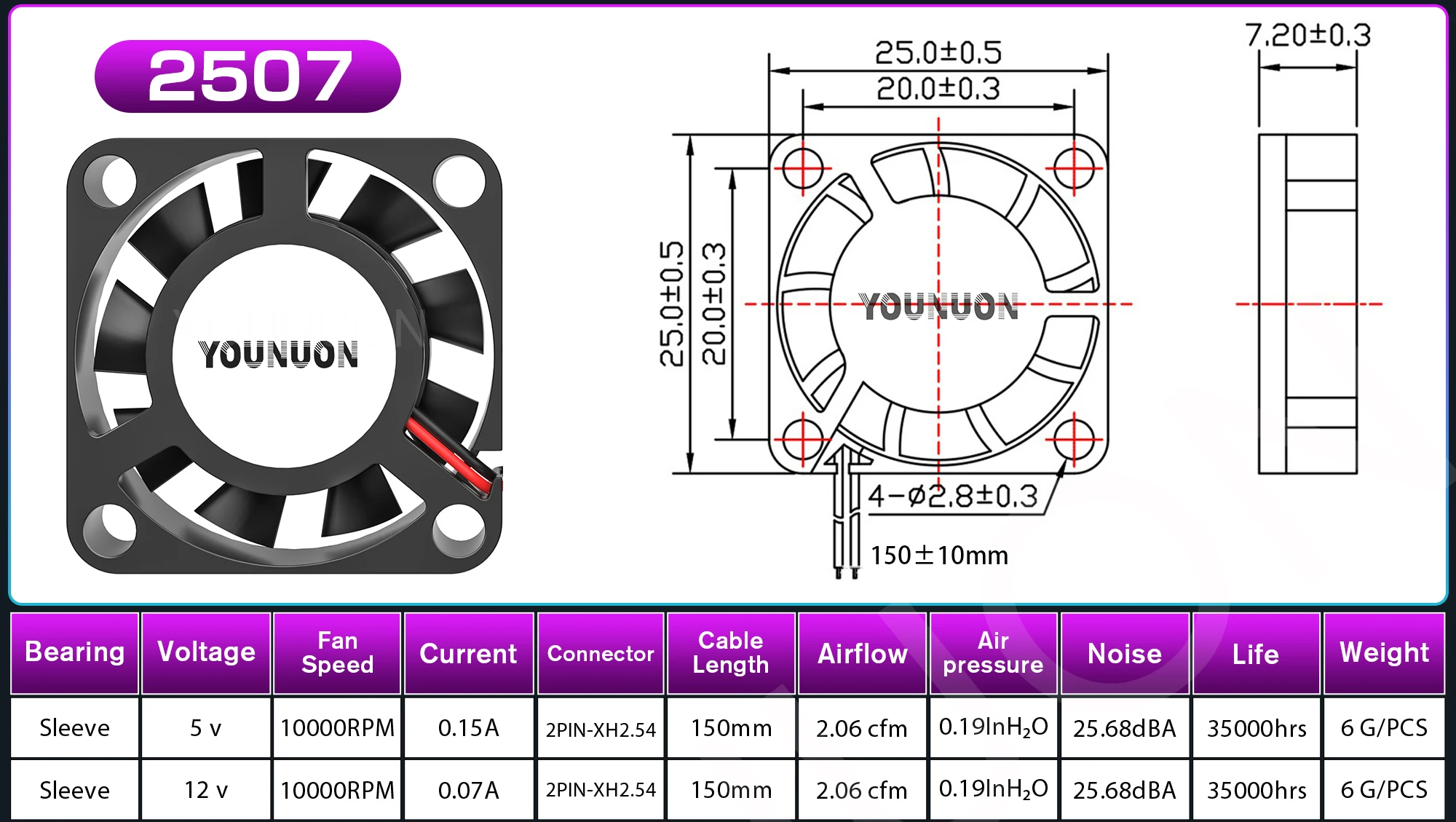Click the 7.20±0.3 thickness dimension label
1456x822 pixels.
(1307, 35)
